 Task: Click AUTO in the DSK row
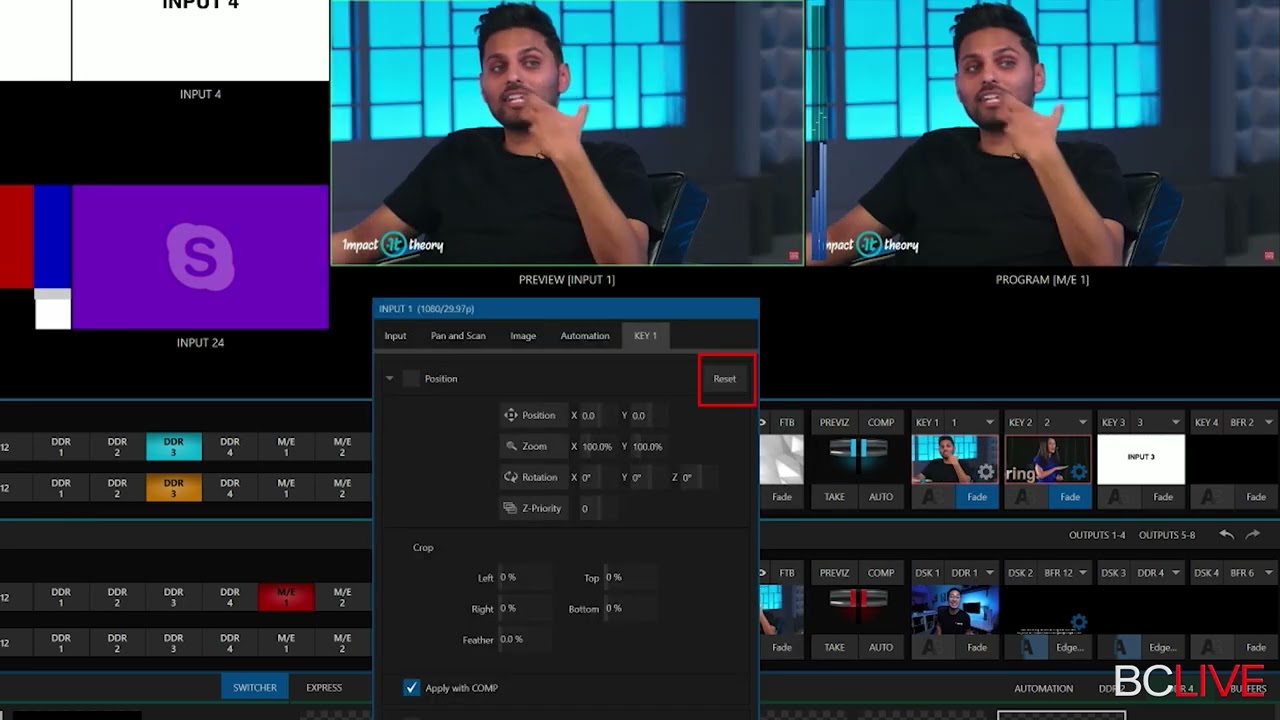[x=881, y=647]
